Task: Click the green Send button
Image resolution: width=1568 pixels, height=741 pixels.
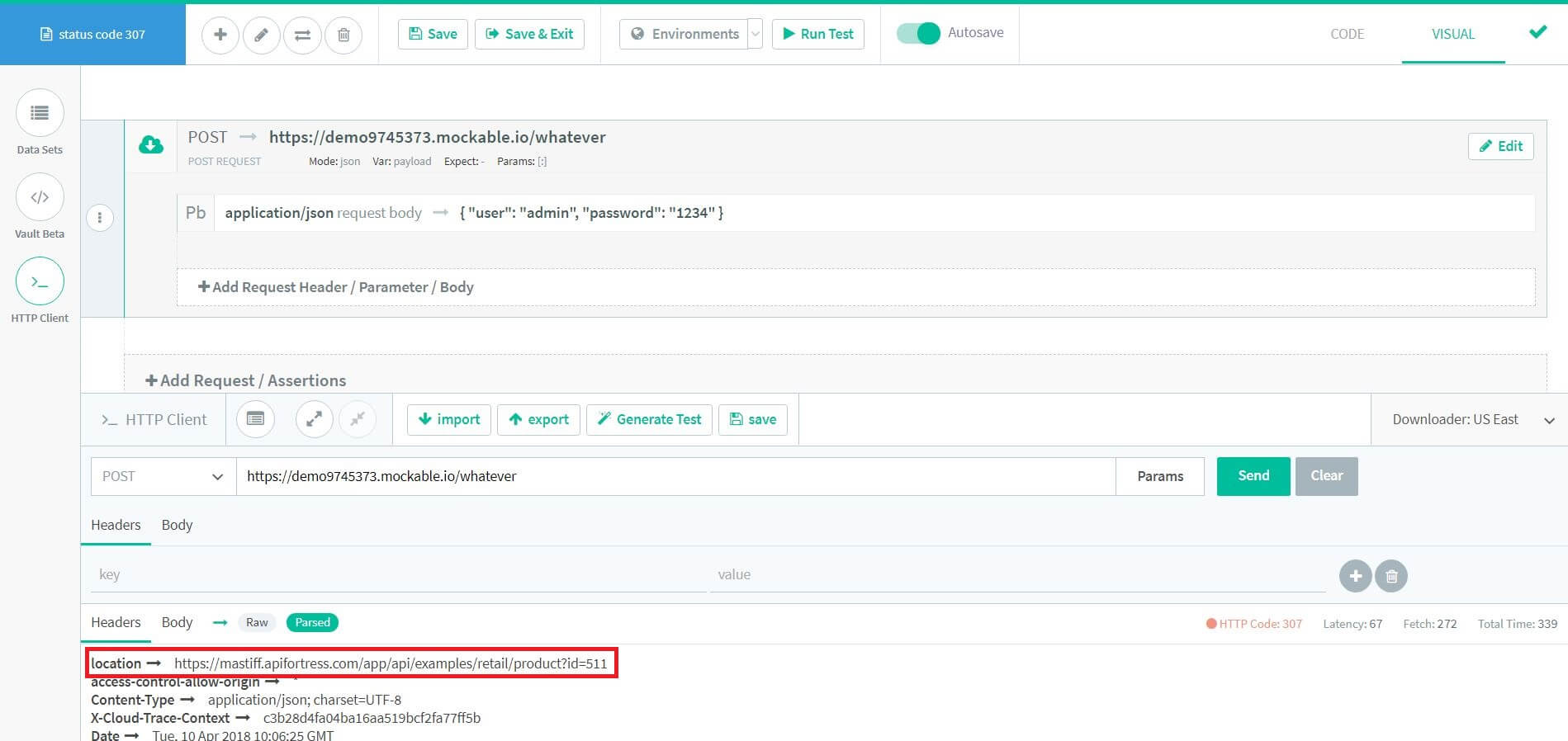Action: [1253, 476]
